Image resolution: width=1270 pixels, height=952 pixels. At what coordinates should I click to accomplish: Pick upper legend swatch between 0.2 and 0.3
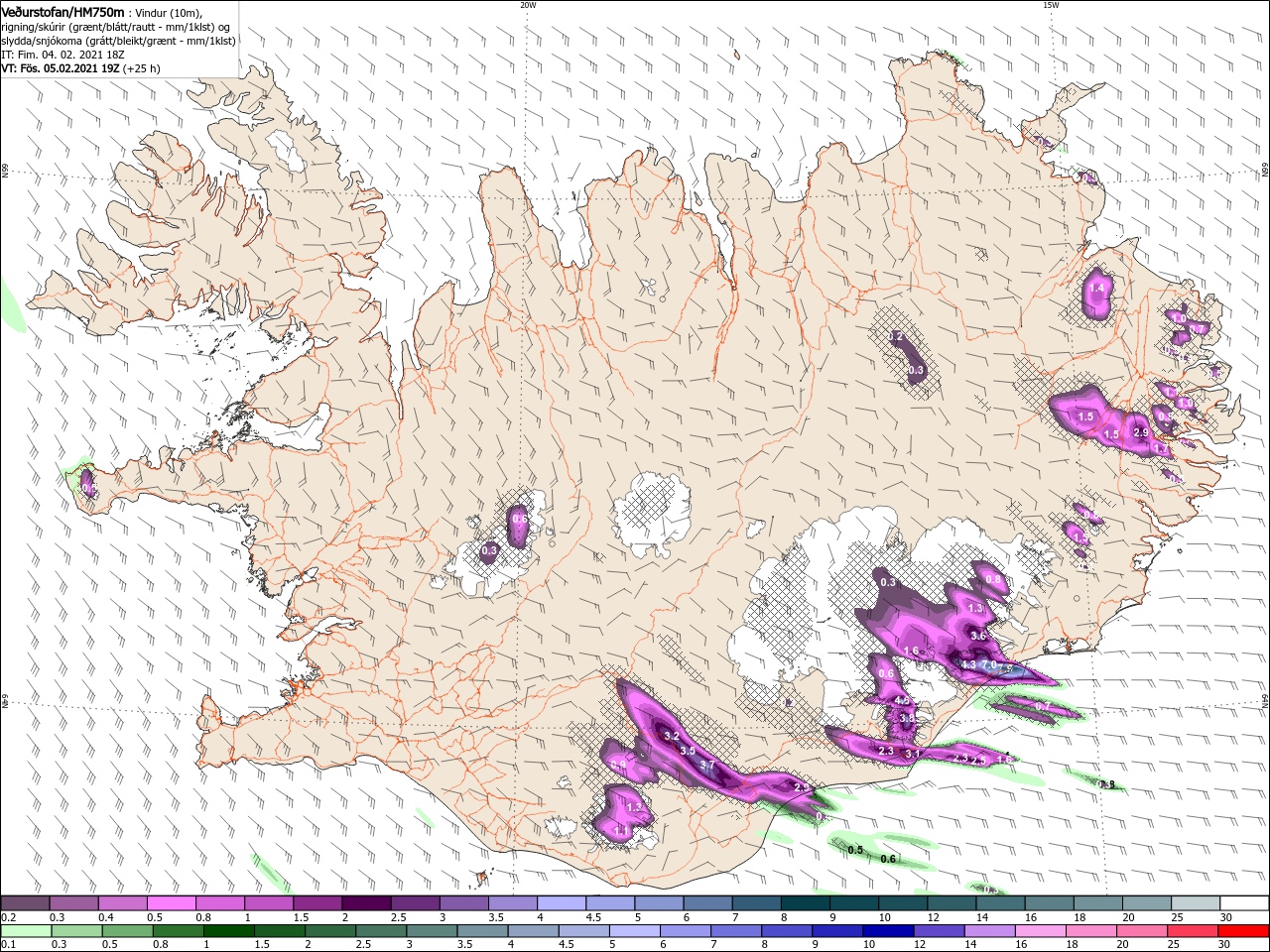tap(25, 903)
